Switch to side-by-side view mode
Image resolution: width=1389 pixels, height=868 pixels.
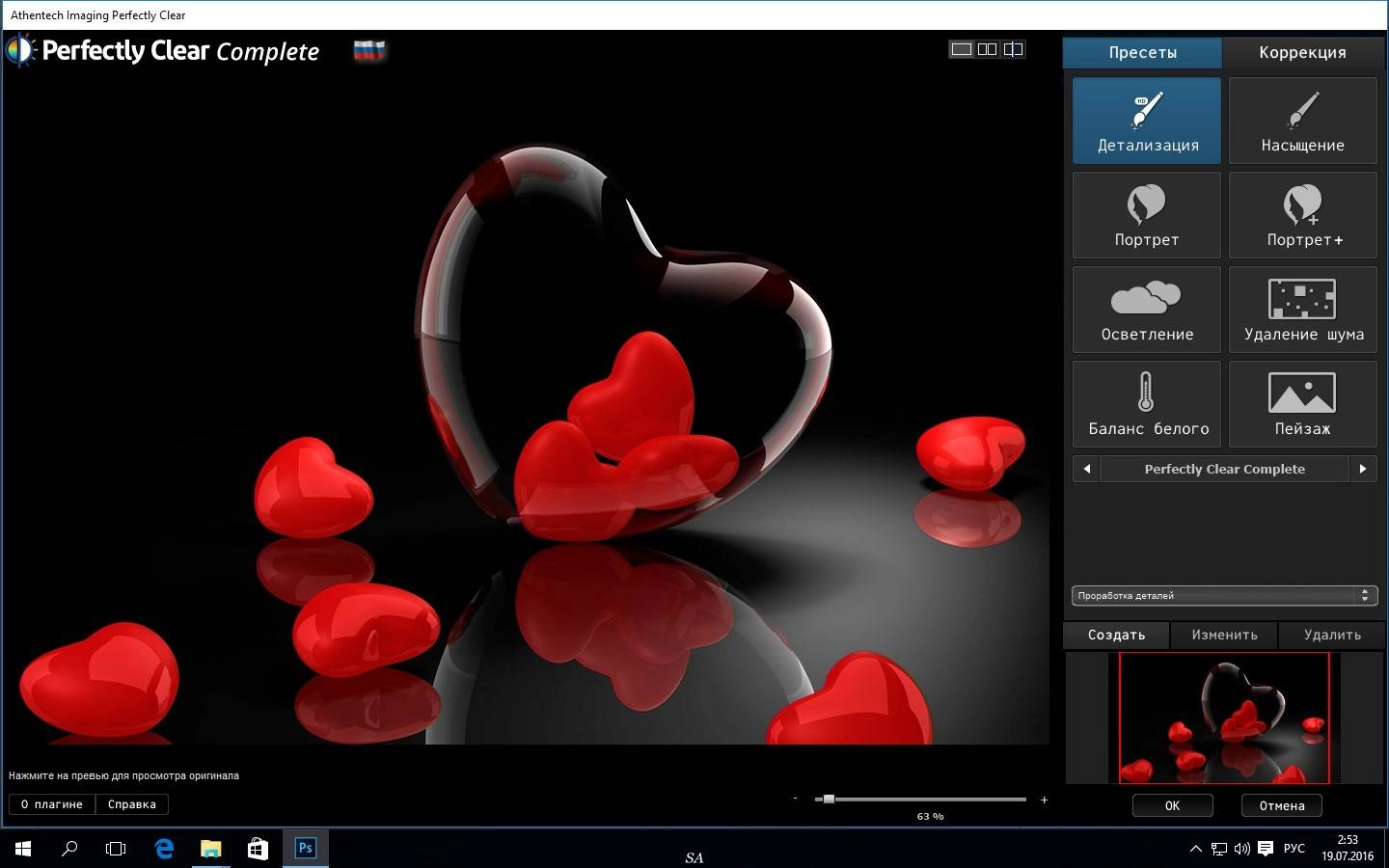(988, 49)
